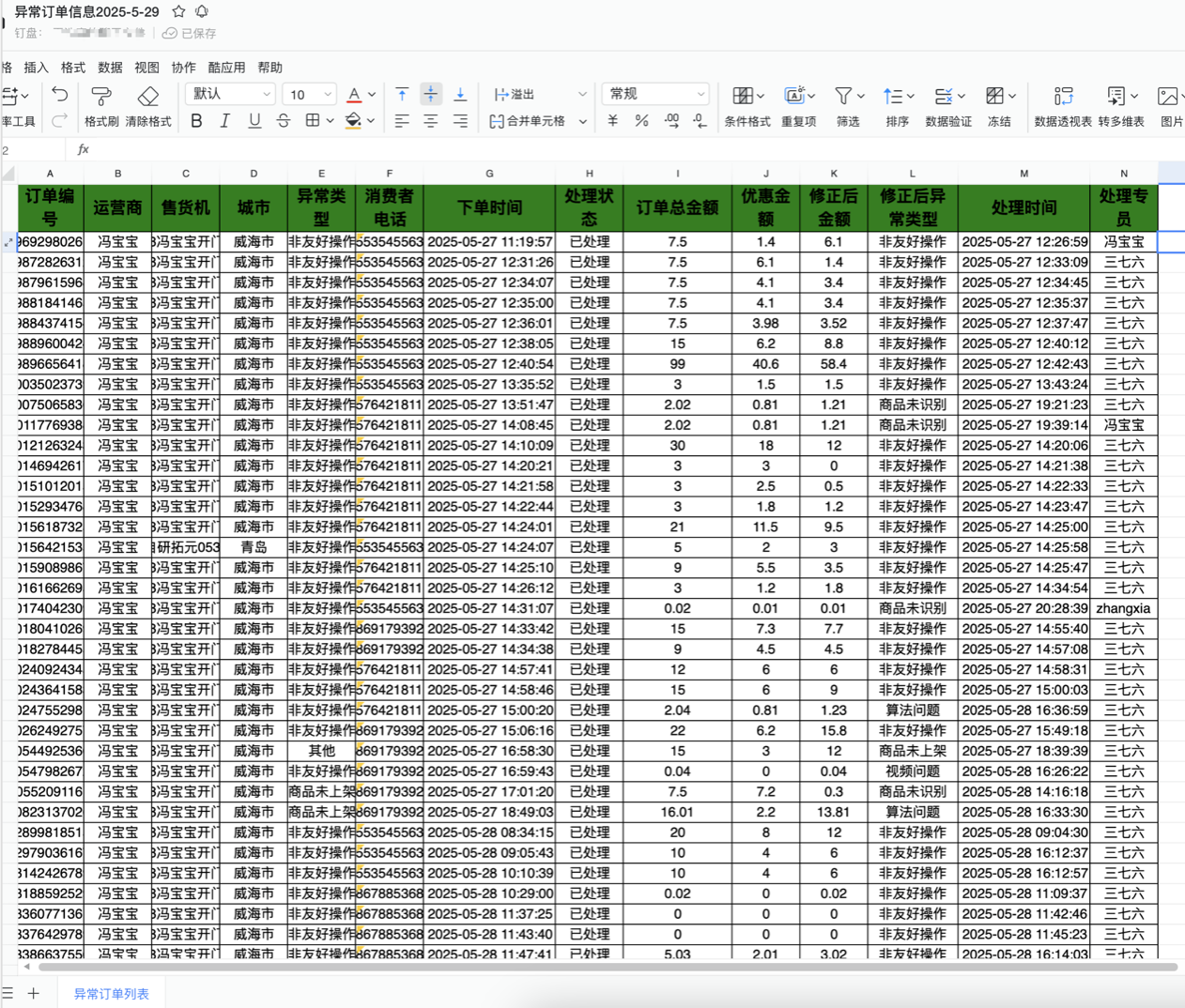The width and height of the screenshot is (1185, 1008).
Task: Apply the font color A button
Action: [x=354, y=95]
